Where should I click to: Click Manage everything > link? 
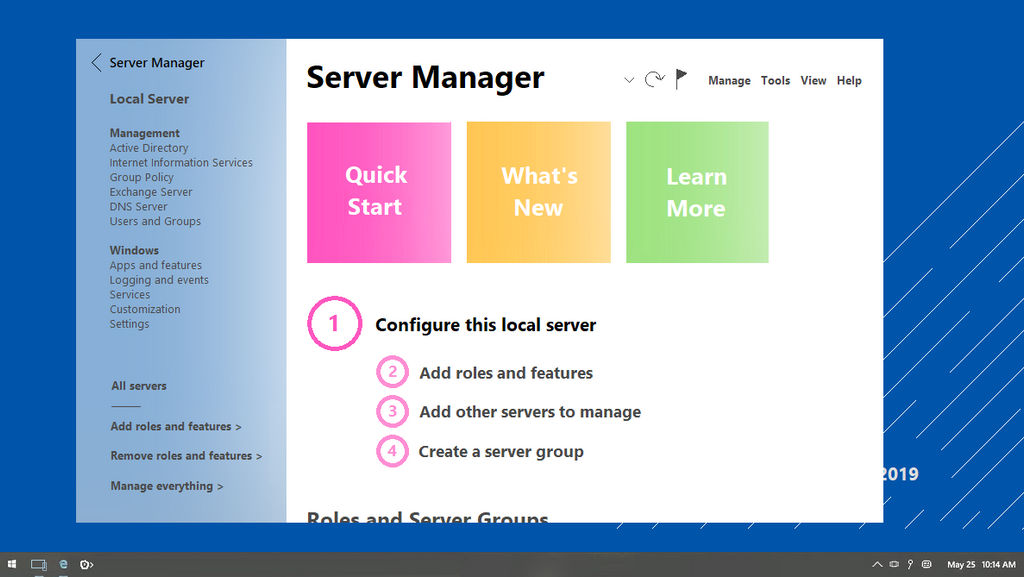click(167, 486)
